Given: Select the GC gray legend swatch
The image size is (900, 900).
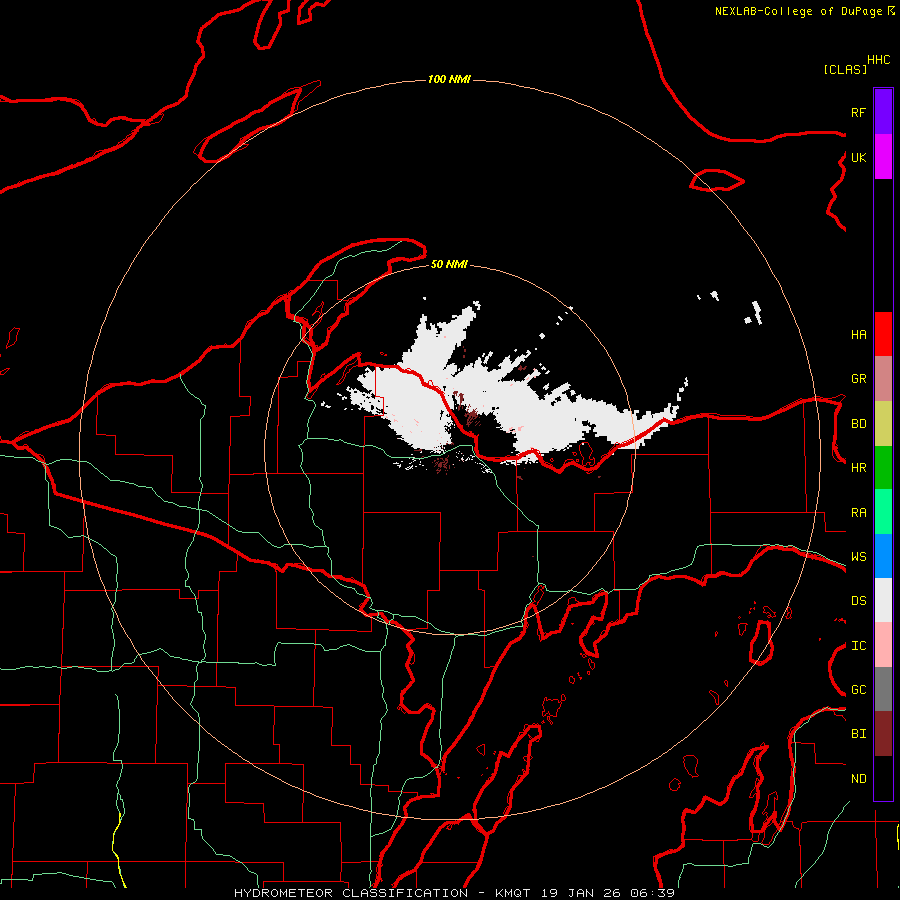Looking at the screenshot, I should (x=883, y=689).
